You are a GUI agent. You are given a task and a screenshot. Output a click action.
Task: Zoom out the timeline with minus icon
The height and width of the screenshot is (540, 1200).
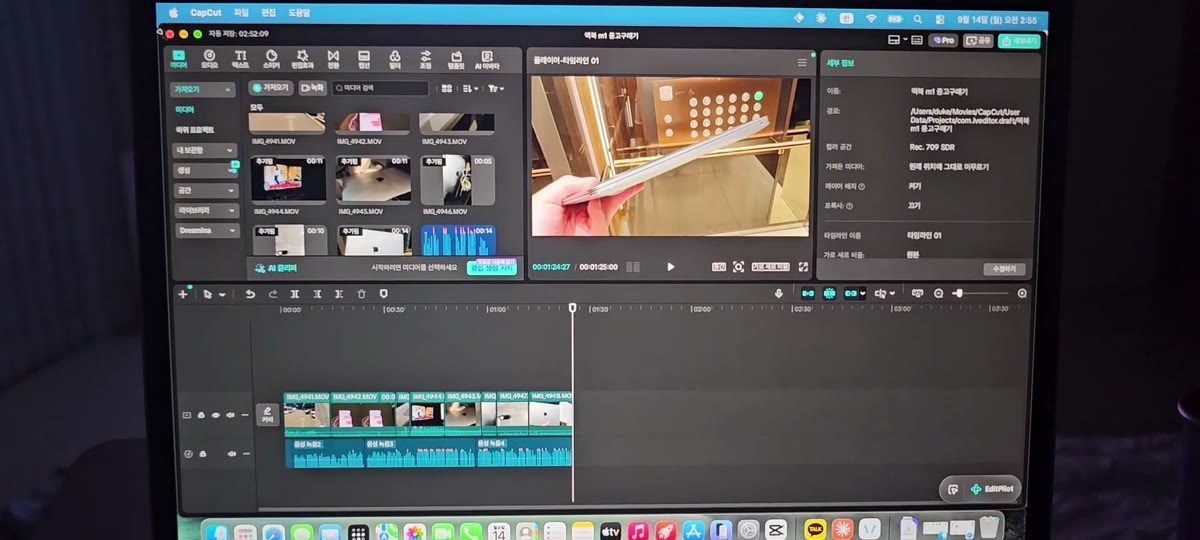click(x=939, y=294)
